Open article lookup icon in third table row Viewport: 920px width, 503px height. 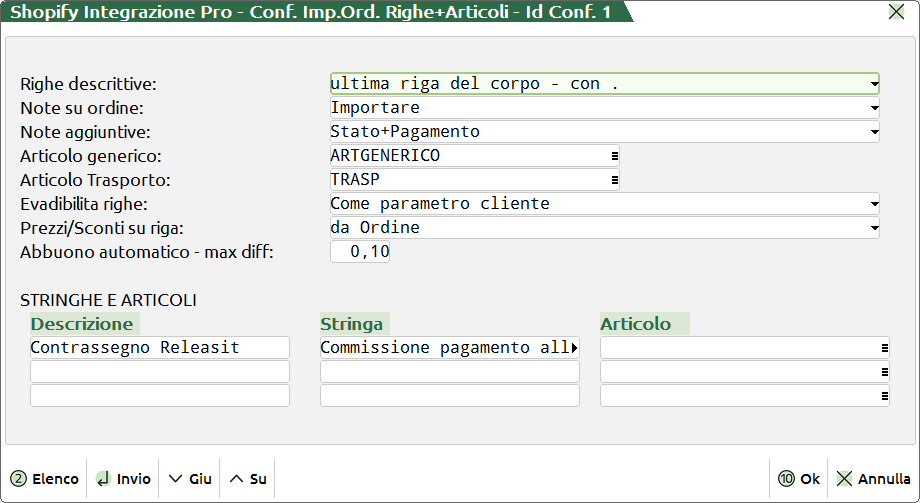coord(885,396)
